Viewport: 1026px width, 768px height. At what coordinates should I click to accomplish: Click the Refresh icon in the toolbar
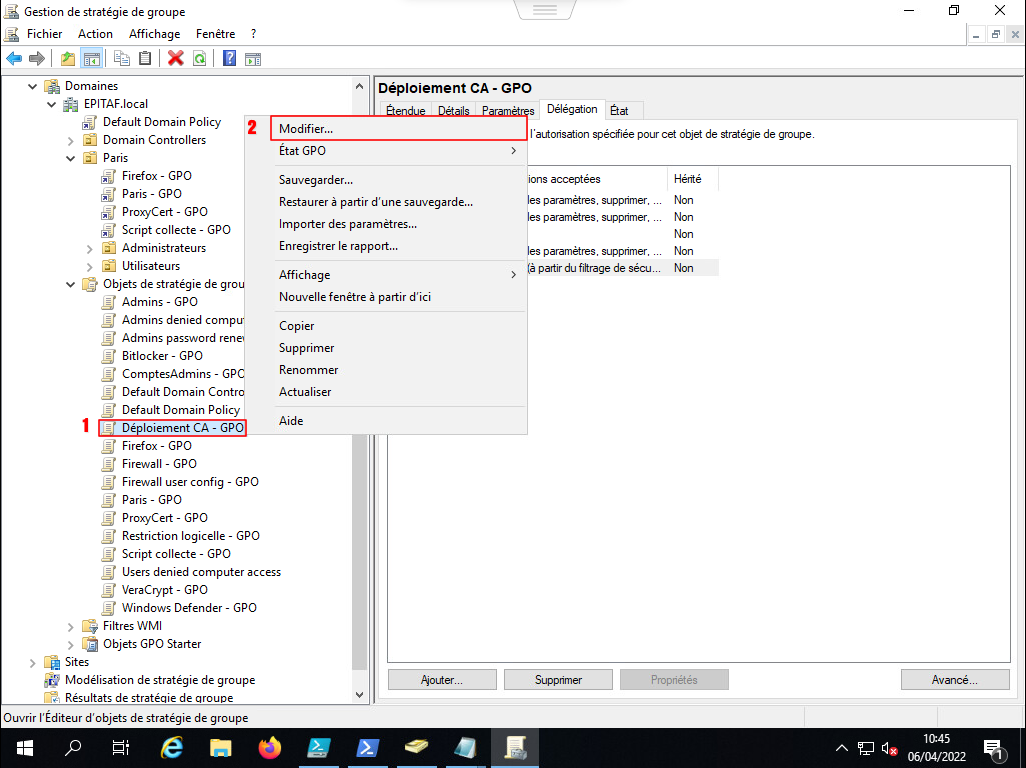click(200, 58)
